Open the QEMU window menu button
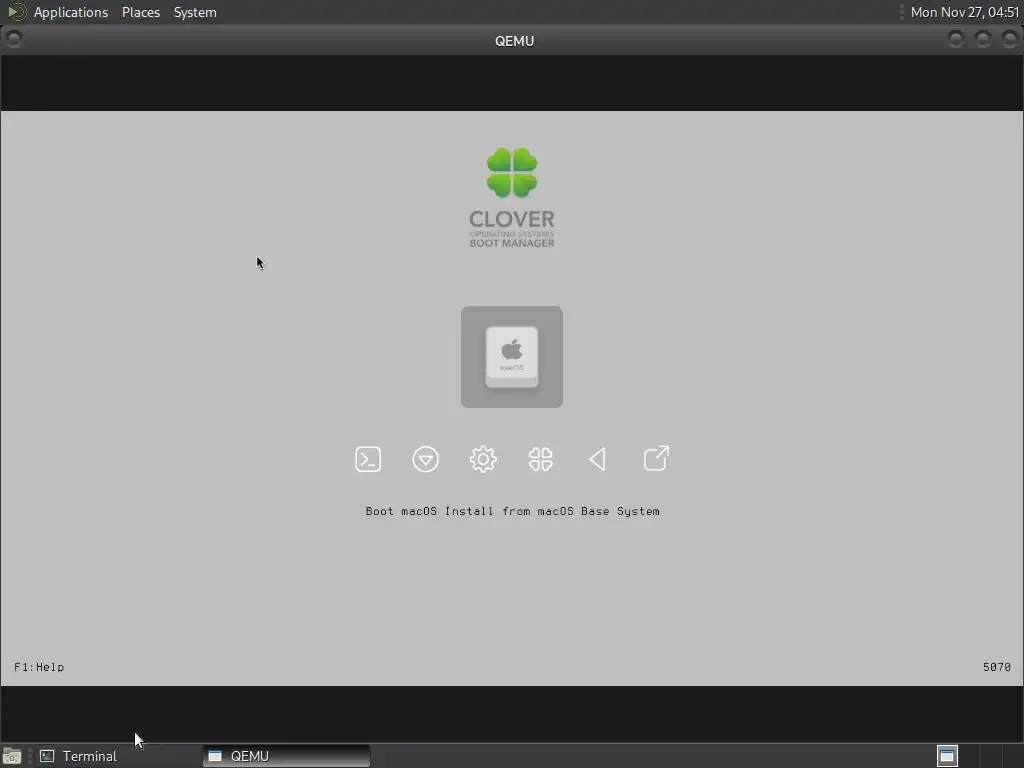This screenshot has width=1024, height=768. coord(13,39)
